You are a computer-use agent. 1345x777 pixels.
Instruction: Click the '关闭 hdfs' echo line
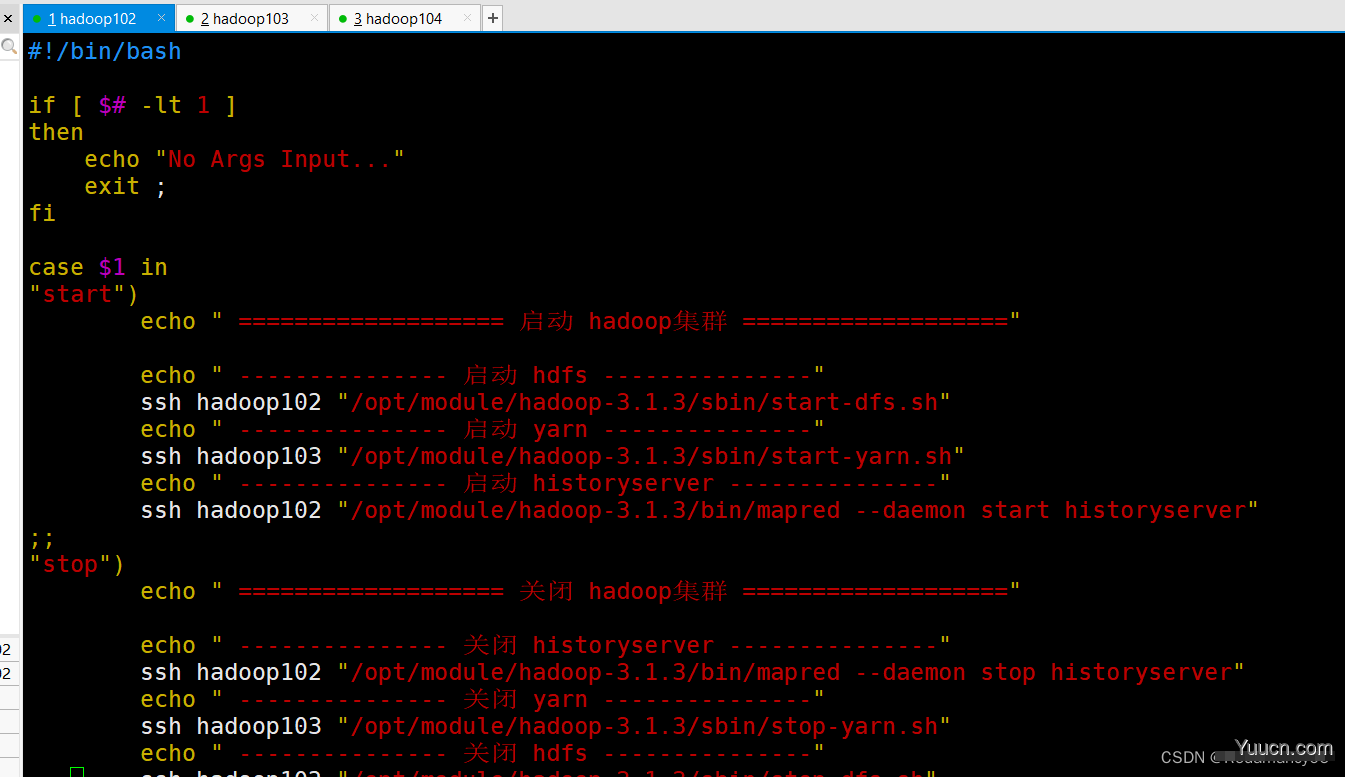click(482, 753)
